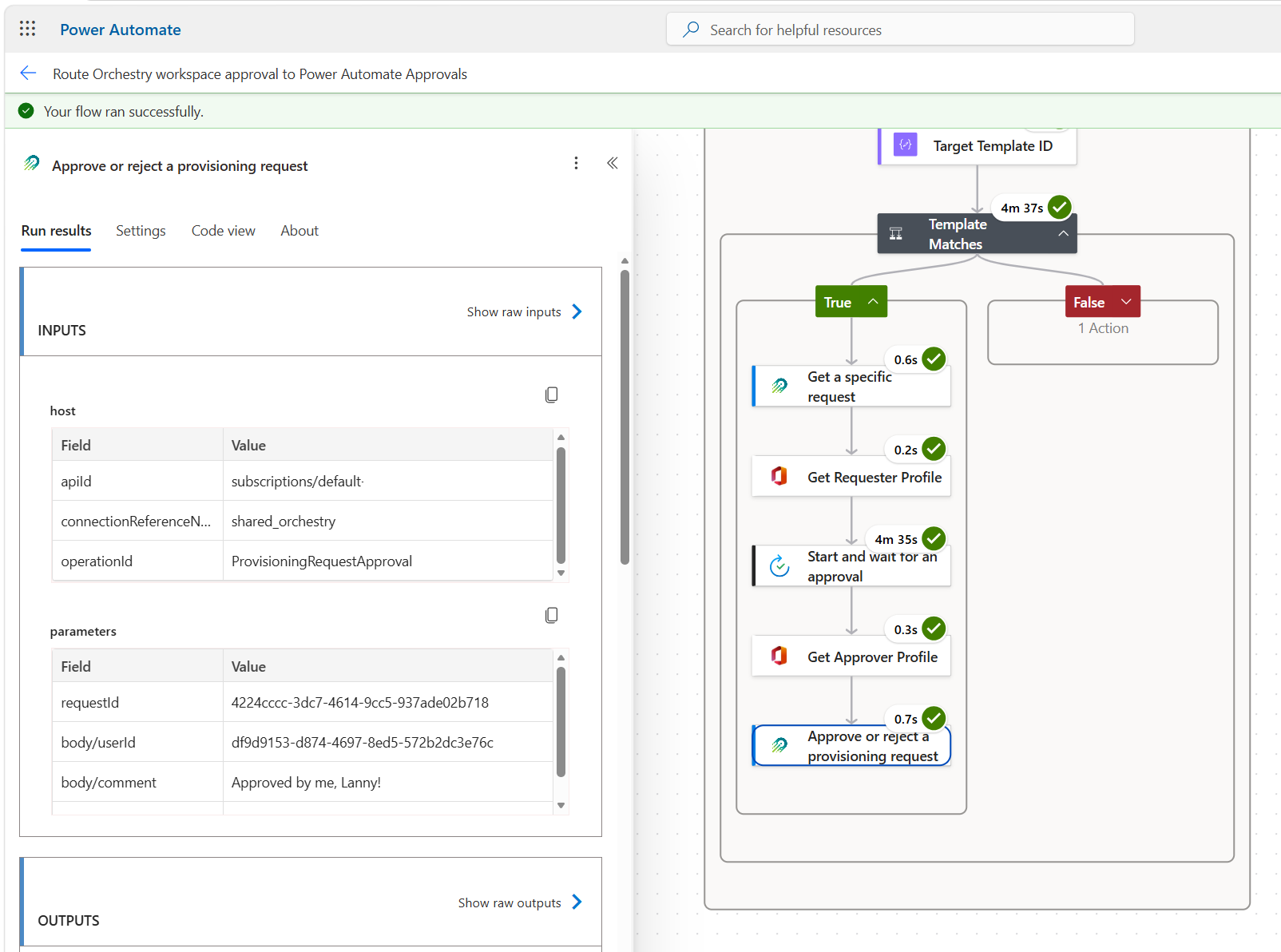Click the Approve or reject provisioning icon

tap(779, 745)
